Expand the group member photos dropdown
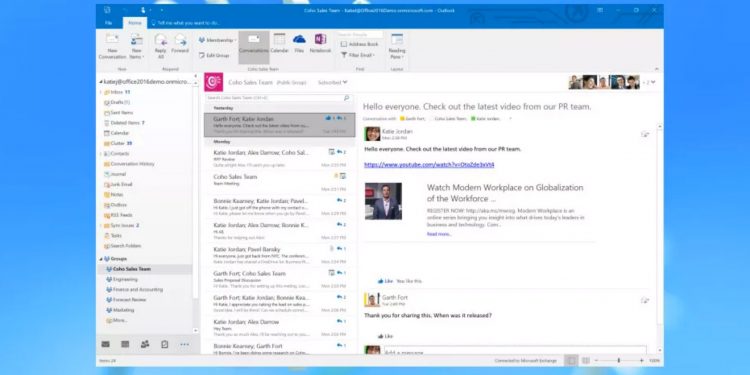 point(653,82)
